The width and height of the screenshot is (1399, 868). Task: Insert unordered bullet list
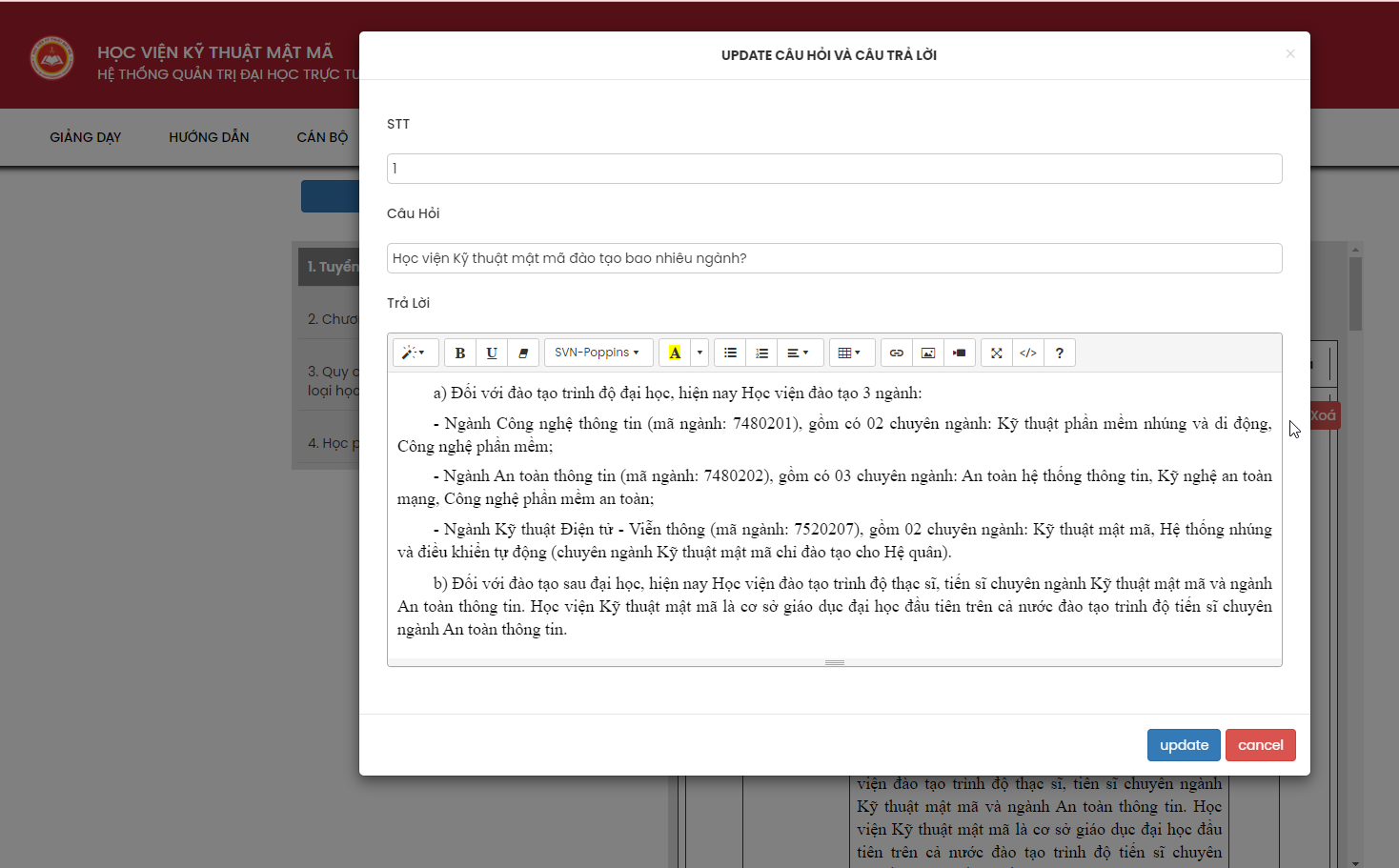[730, 353]
